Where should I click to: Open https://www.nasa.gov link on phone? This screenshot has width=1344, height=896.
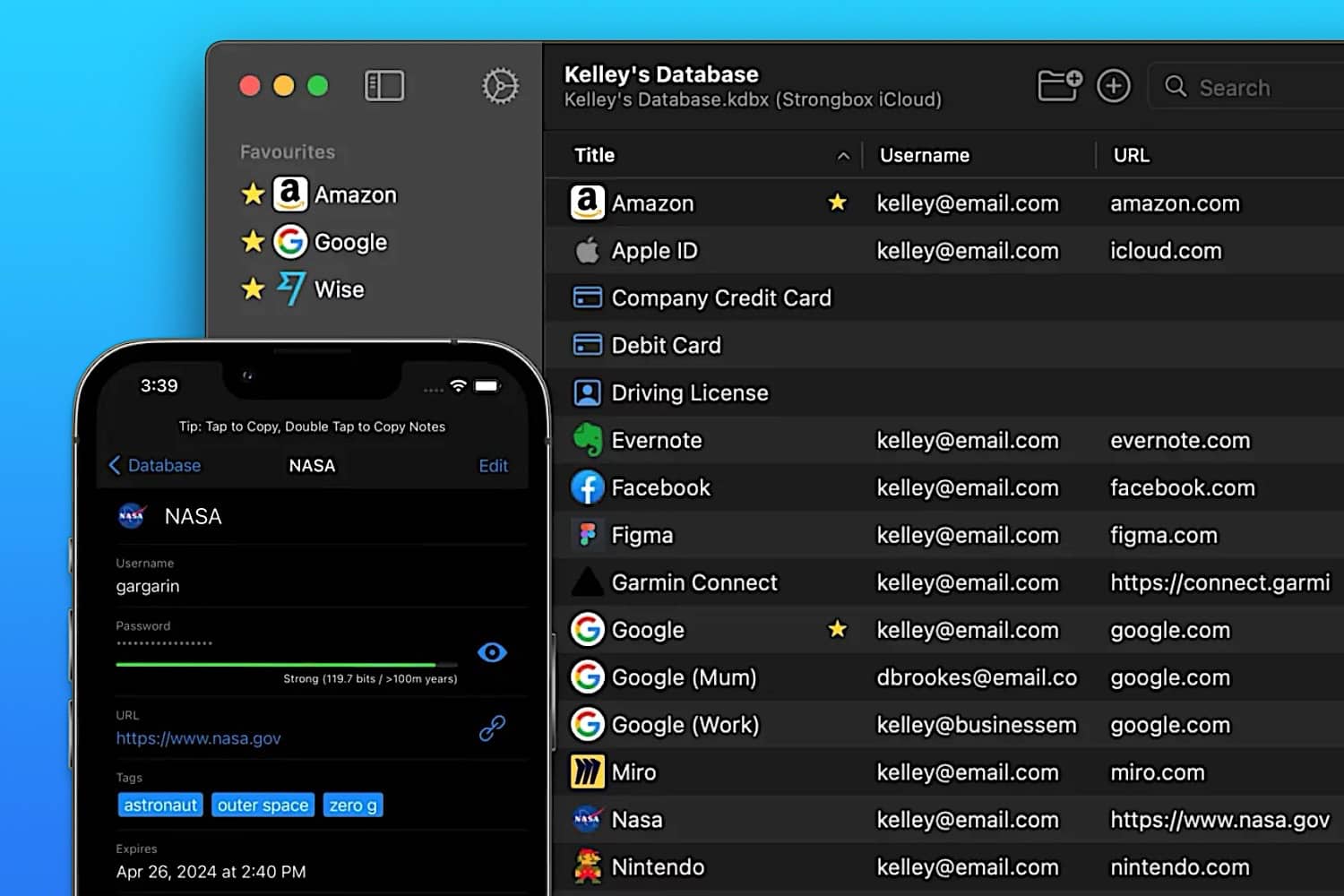[x=198, y=738]
